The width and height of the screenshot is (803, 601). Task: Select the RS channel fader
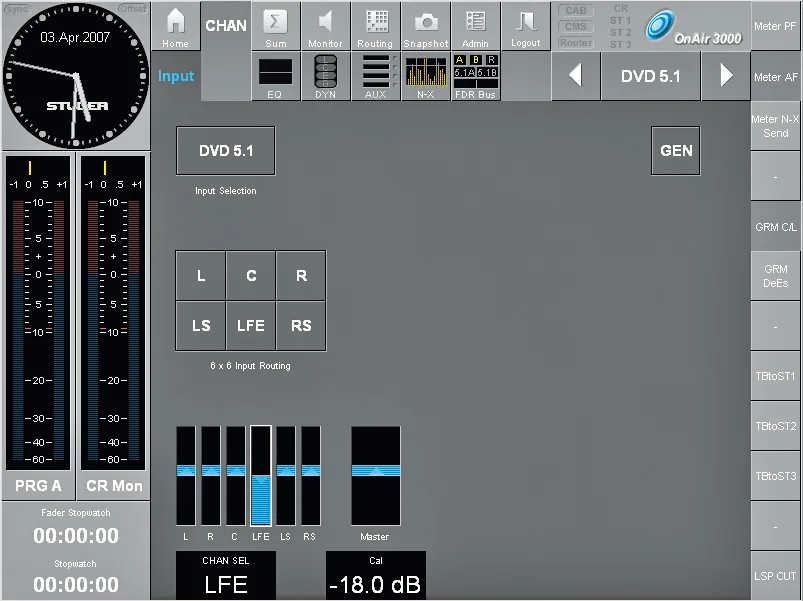coord(311,476)
